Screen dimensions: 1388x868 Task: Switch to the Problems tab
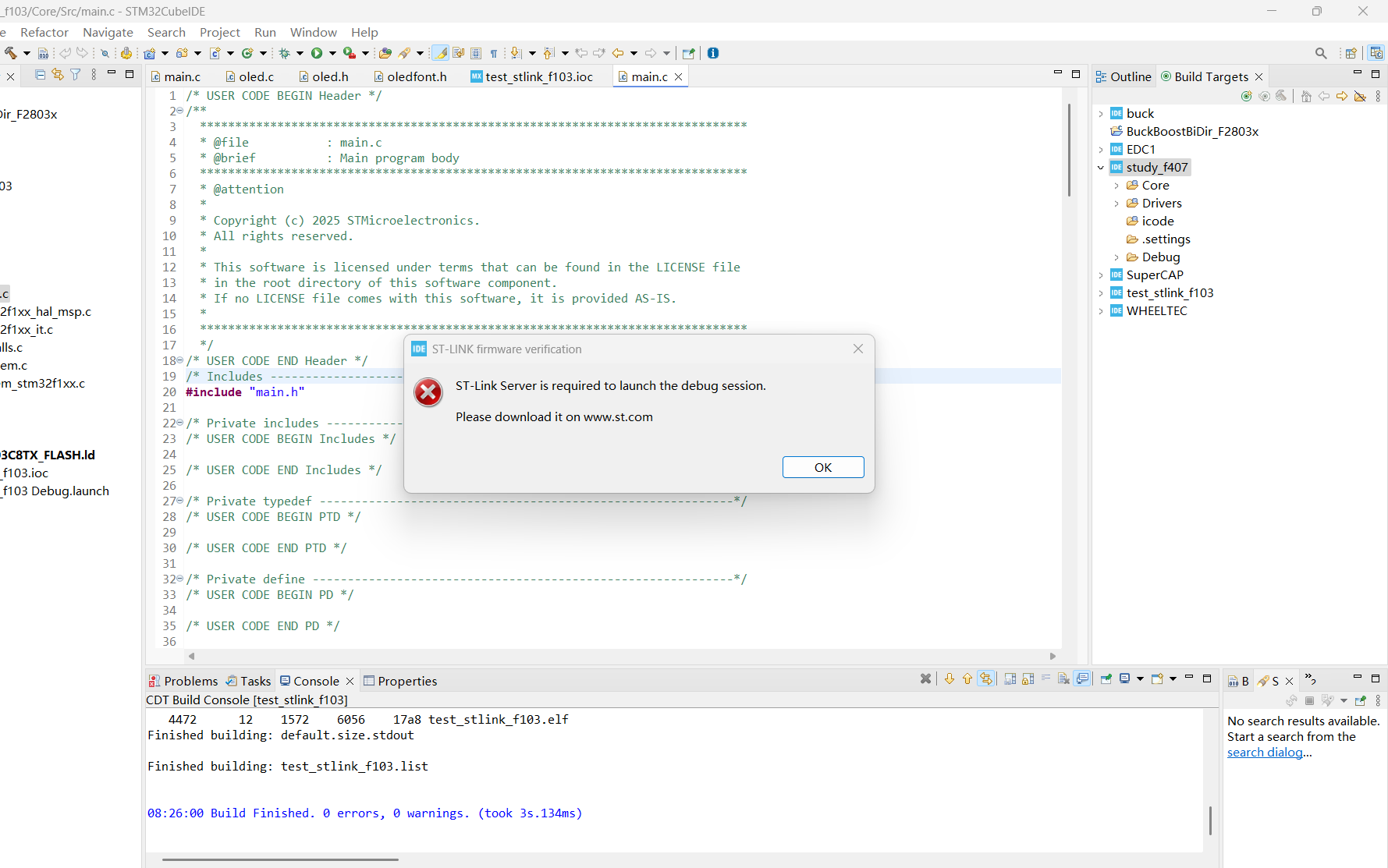pos(183,681)
